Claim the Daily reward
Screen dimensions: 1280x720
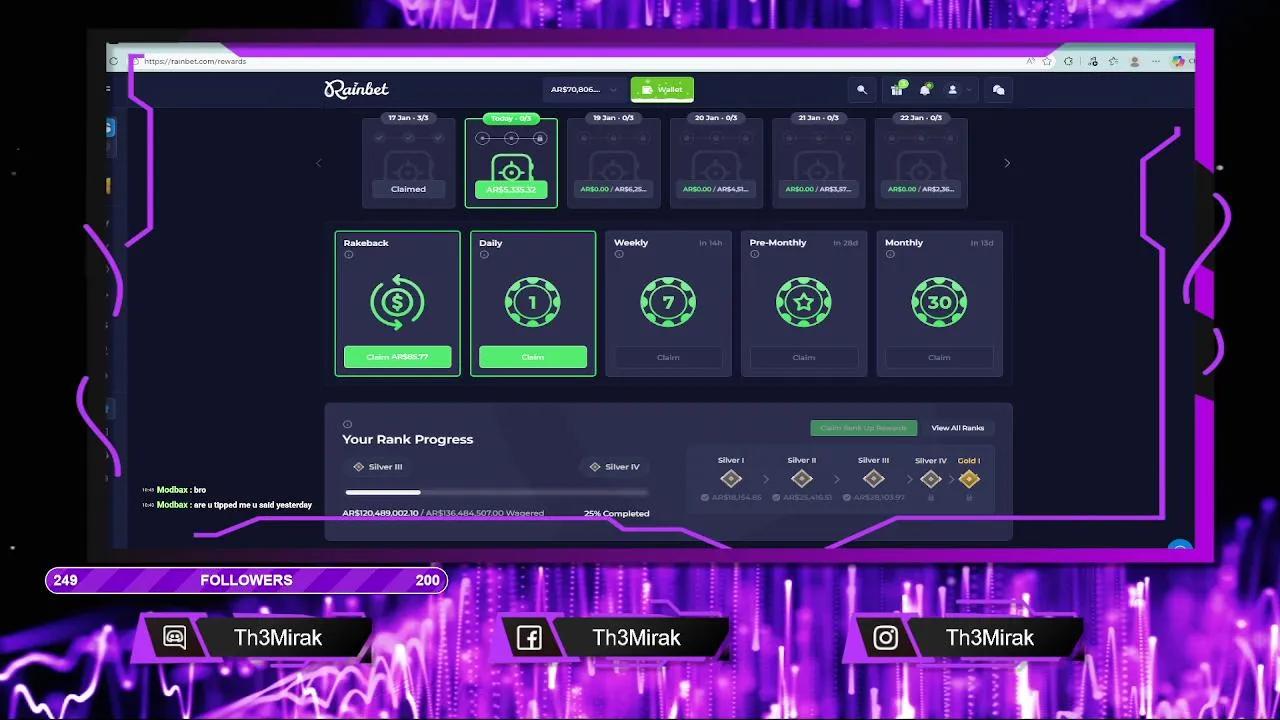coord(533,357)
